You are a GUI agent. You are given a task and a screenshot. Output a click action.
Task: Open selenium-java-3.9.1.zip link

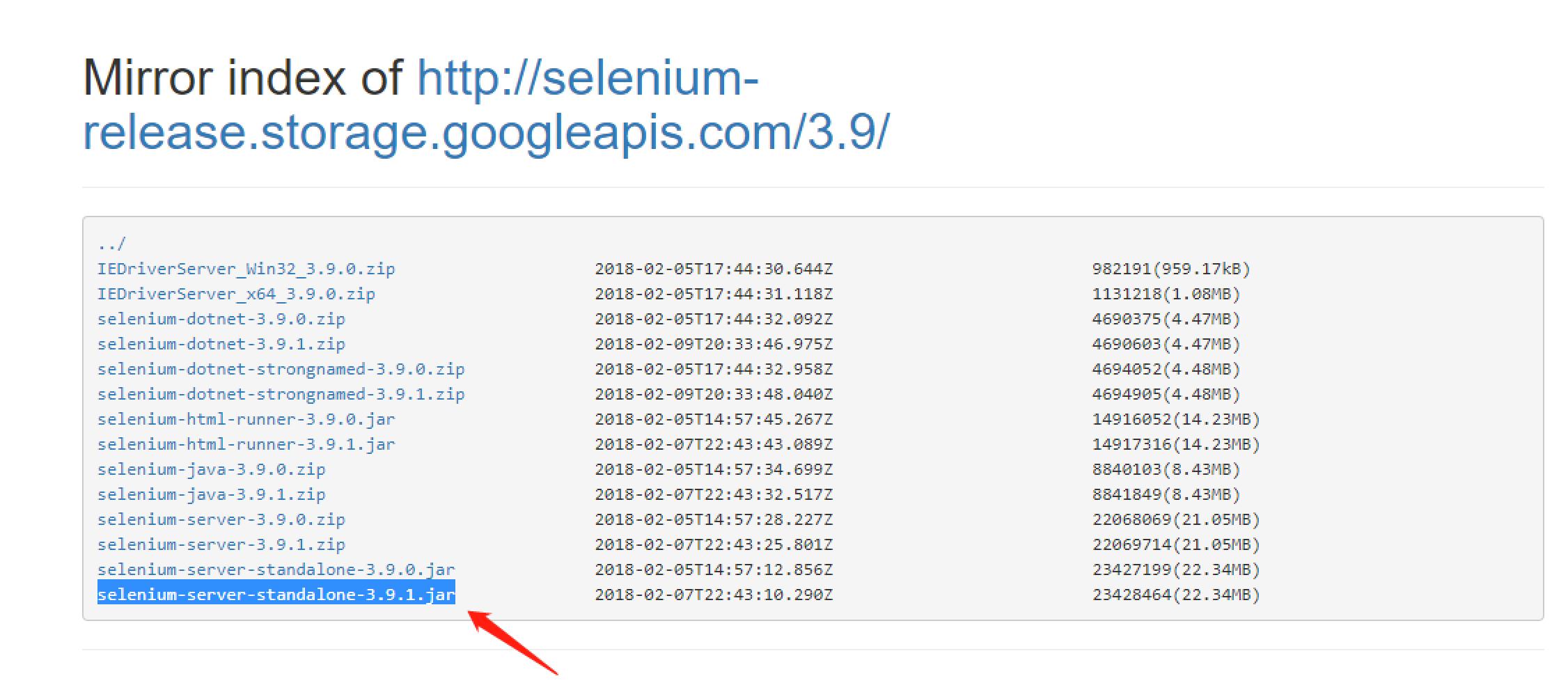[211, 494]
